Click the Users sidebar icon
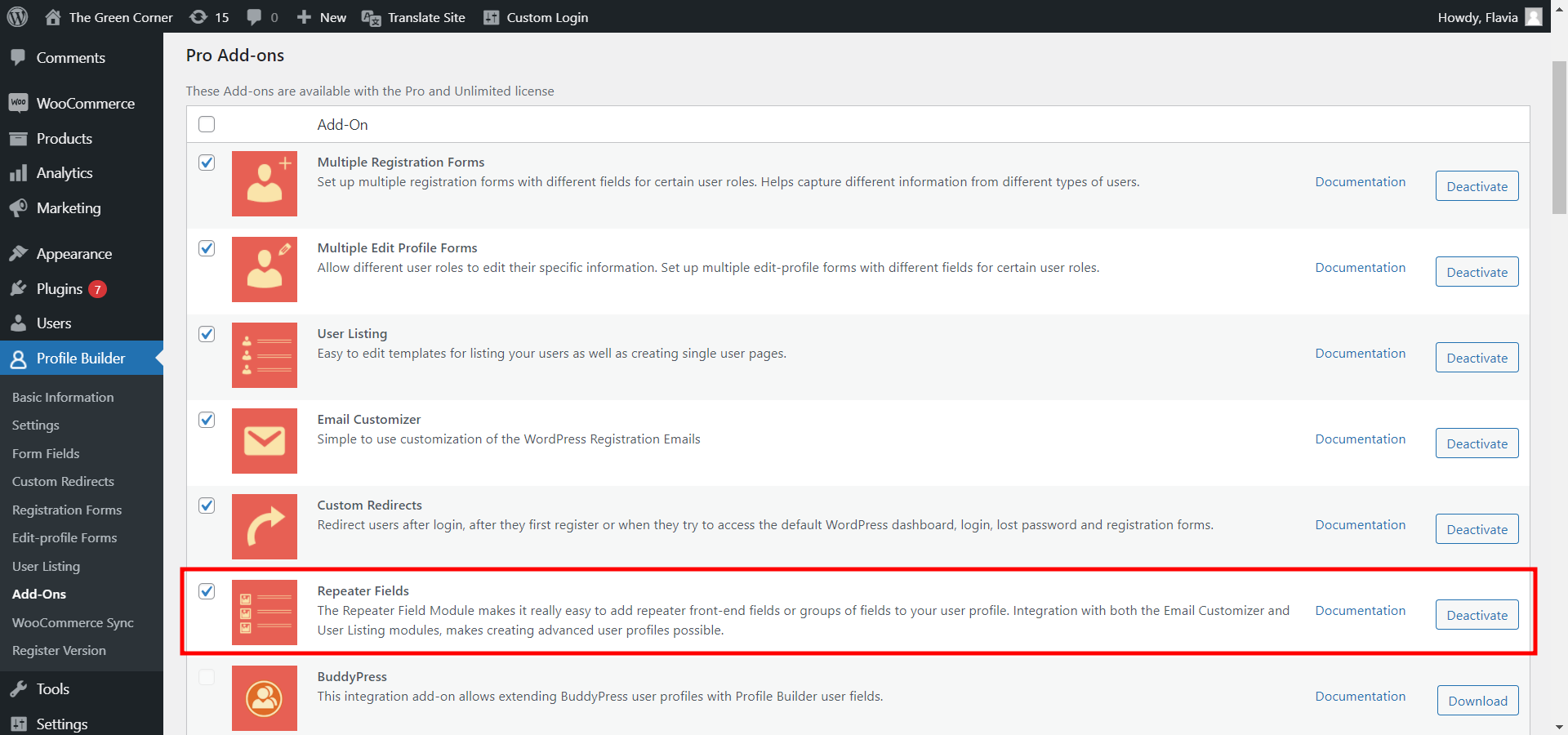The width and height of the screenshot is (1568, 735). [x=18, y=323]
